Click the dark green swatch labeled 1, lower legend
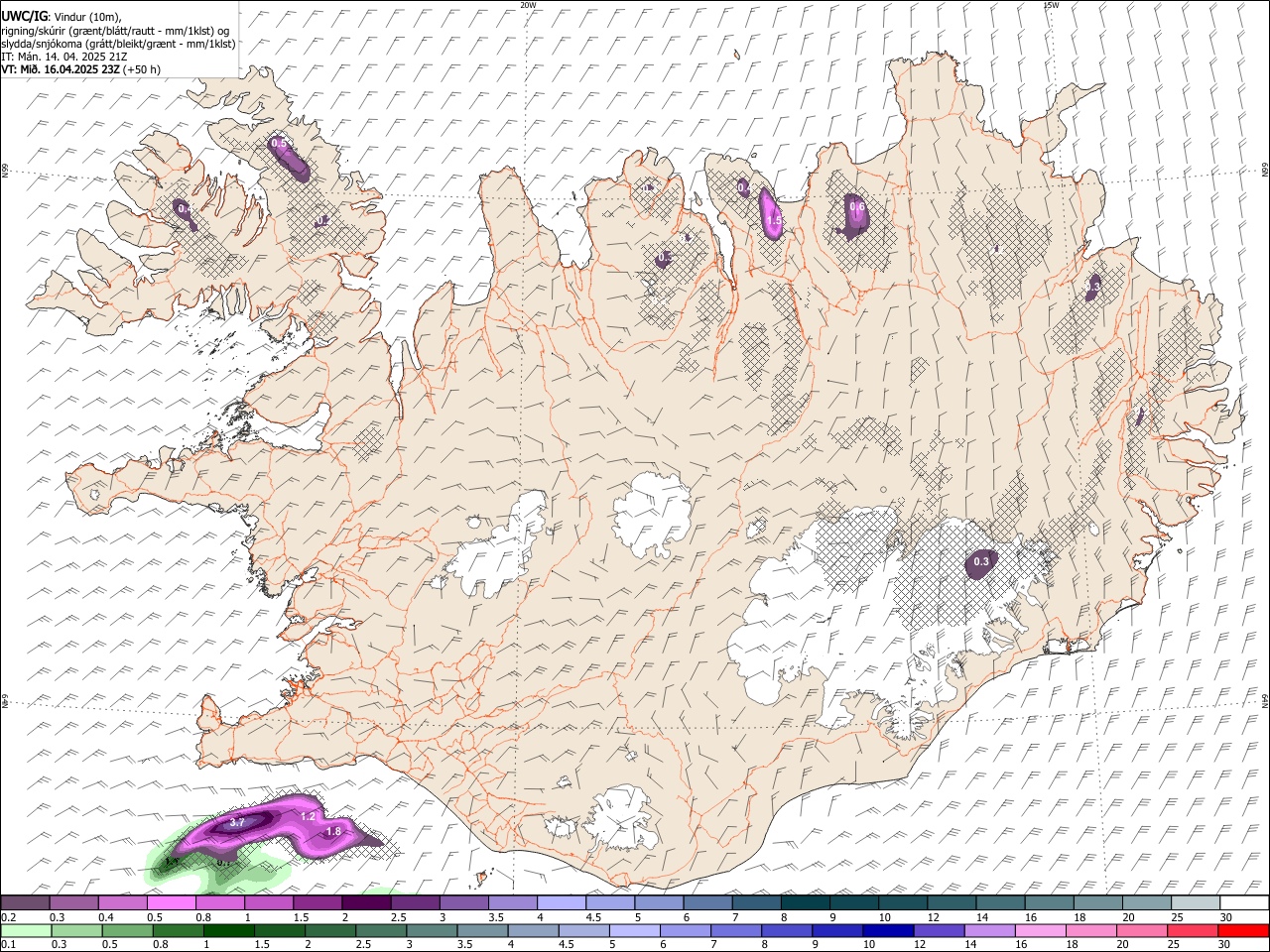 click(x=229, y=930)
